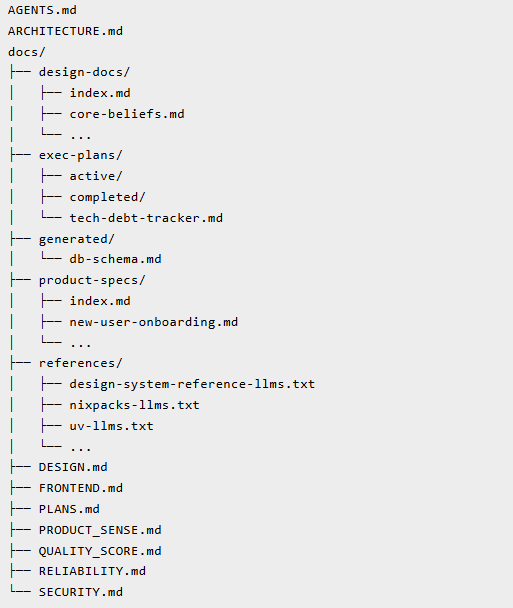Screen dimensions: 513x608
Task: Expand the design-docs/ folder
Action: [84, 72]
